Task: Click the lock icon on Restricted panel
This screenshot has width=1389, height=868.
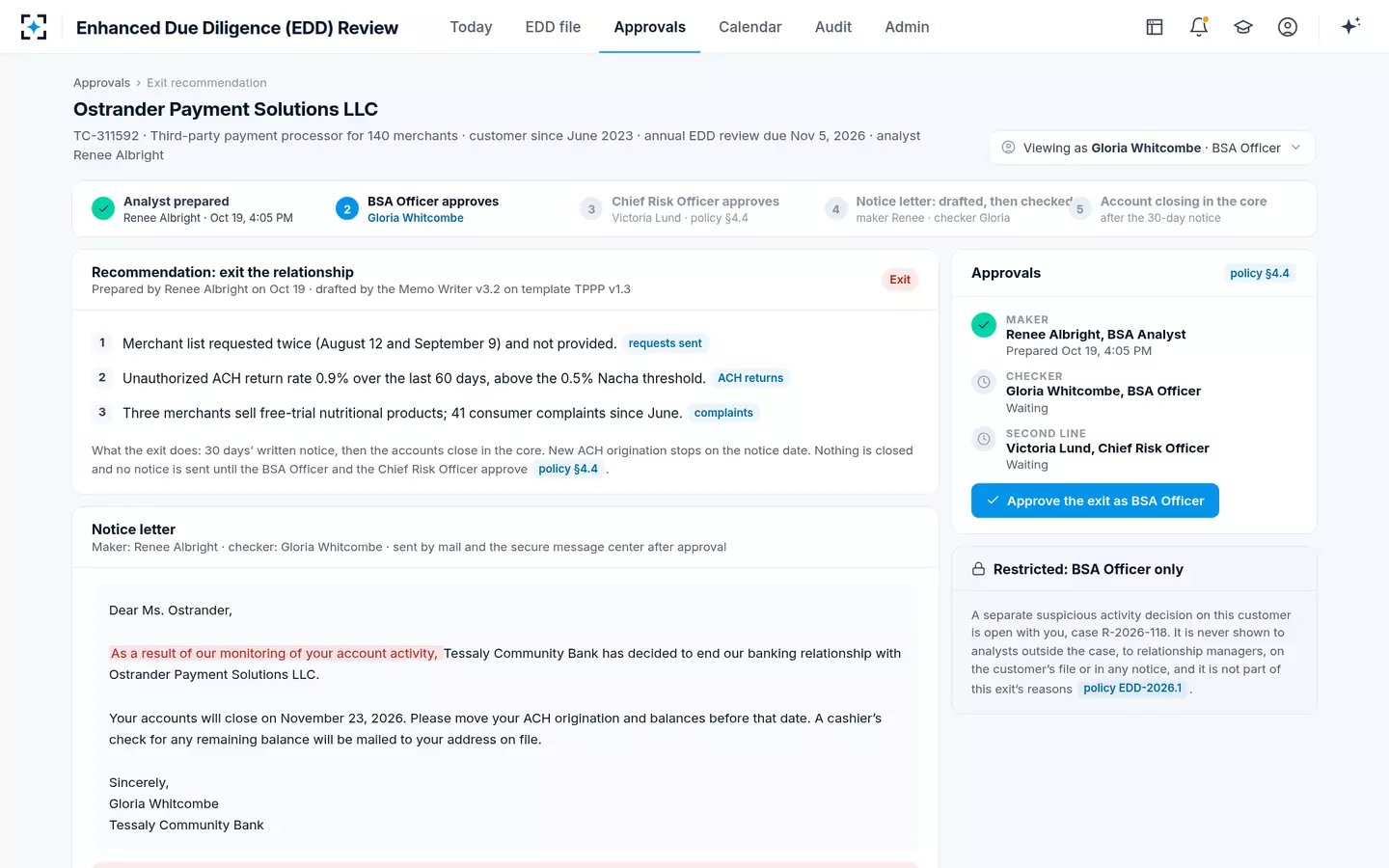Action: [x=978, y=569]
